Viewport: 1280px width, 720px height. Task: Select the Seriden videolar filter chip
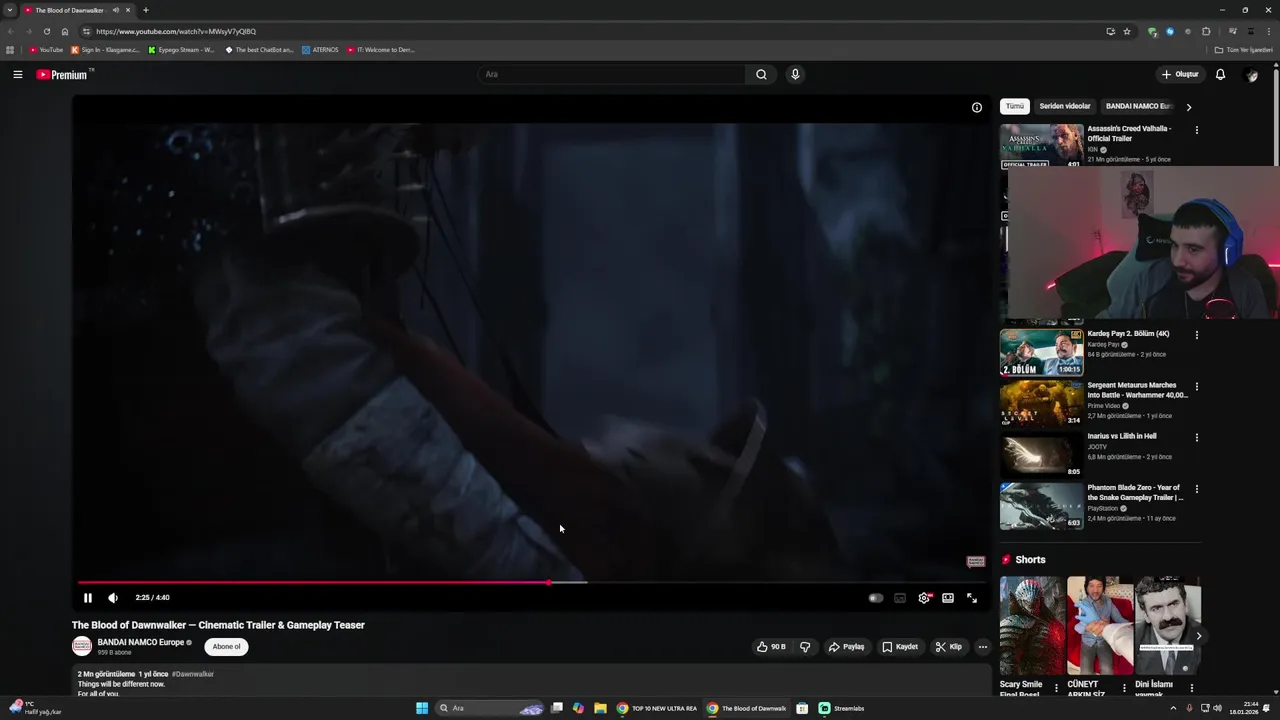[x=1065, y=106]
